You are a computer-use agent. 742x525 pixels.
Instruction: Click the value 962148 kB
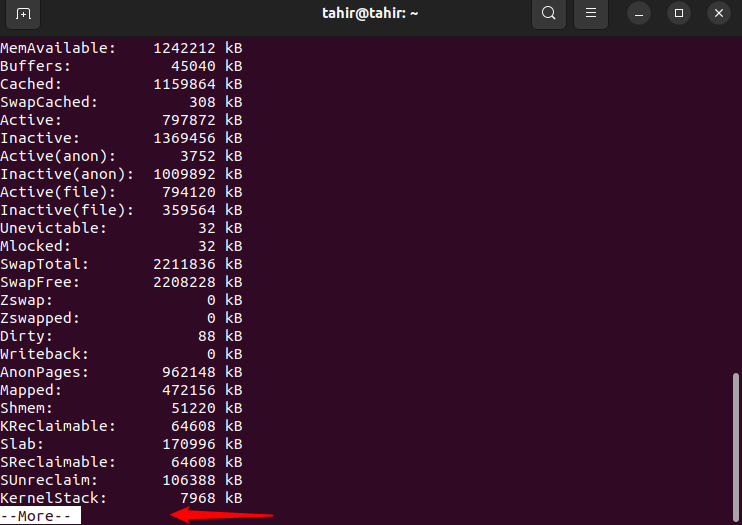coord(203,372)
